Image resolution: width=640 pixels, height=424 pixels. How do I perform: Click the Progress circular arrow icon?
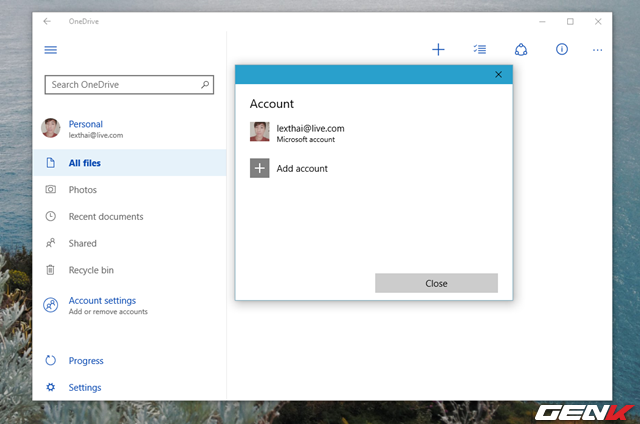click(x=51, y=360)
